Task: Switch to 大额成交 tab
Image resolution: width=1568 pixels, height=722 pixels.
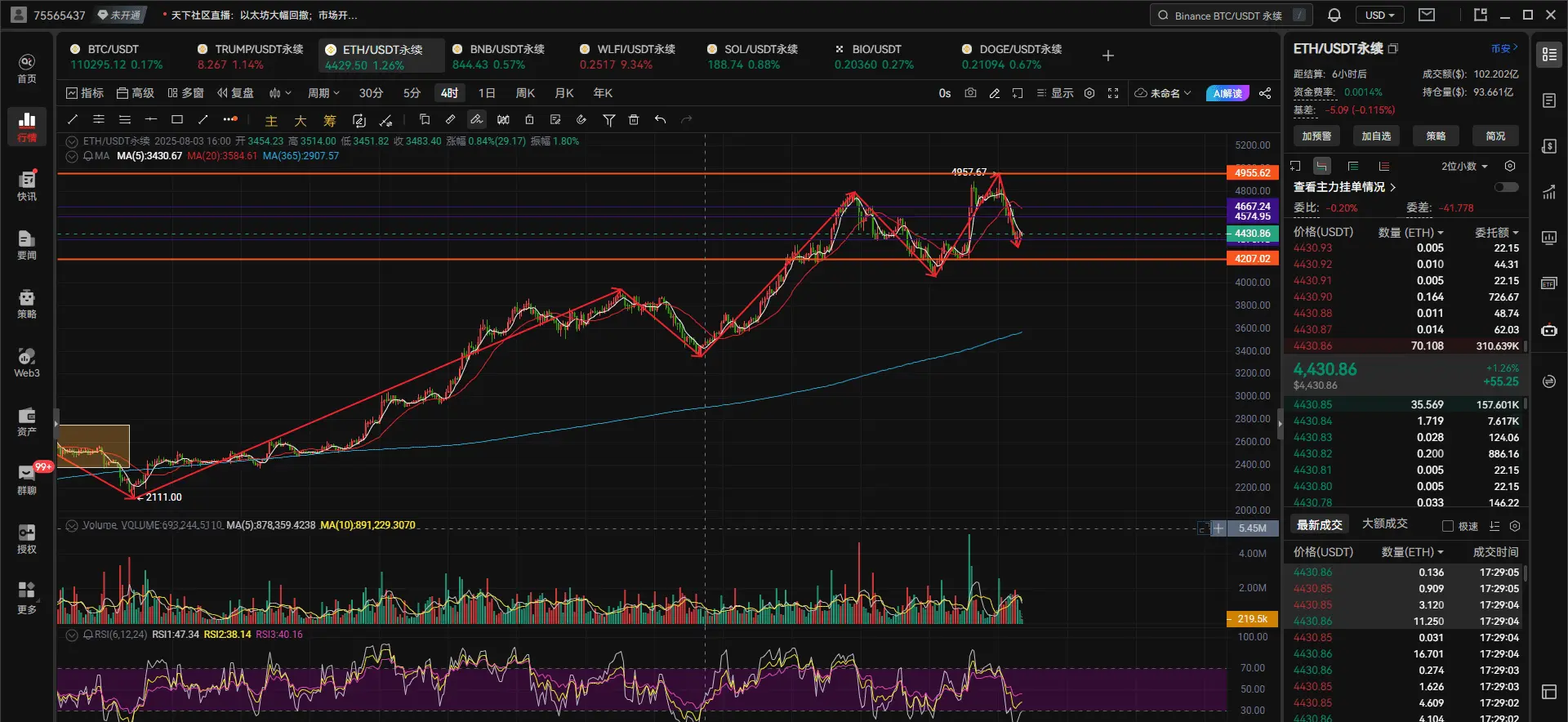Action: 1385,524
